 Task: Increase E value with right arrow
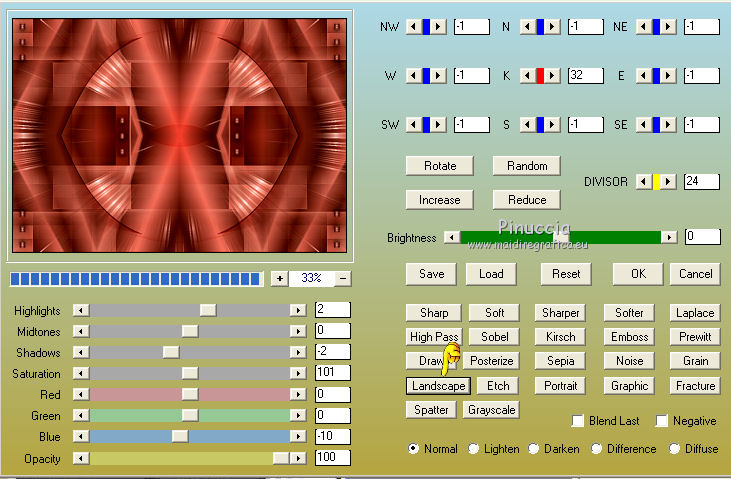click(669, 76)
